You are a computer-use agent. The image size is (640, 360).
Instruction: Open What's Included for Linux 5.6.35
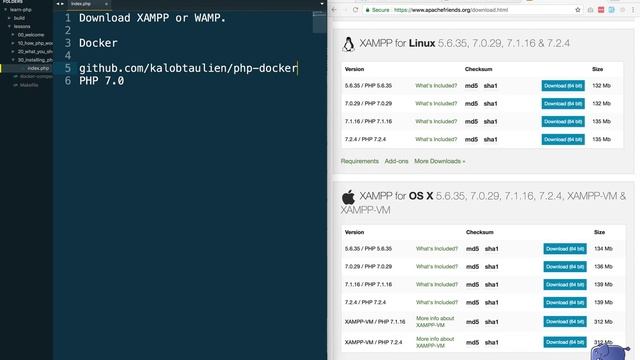pos(436,86)
